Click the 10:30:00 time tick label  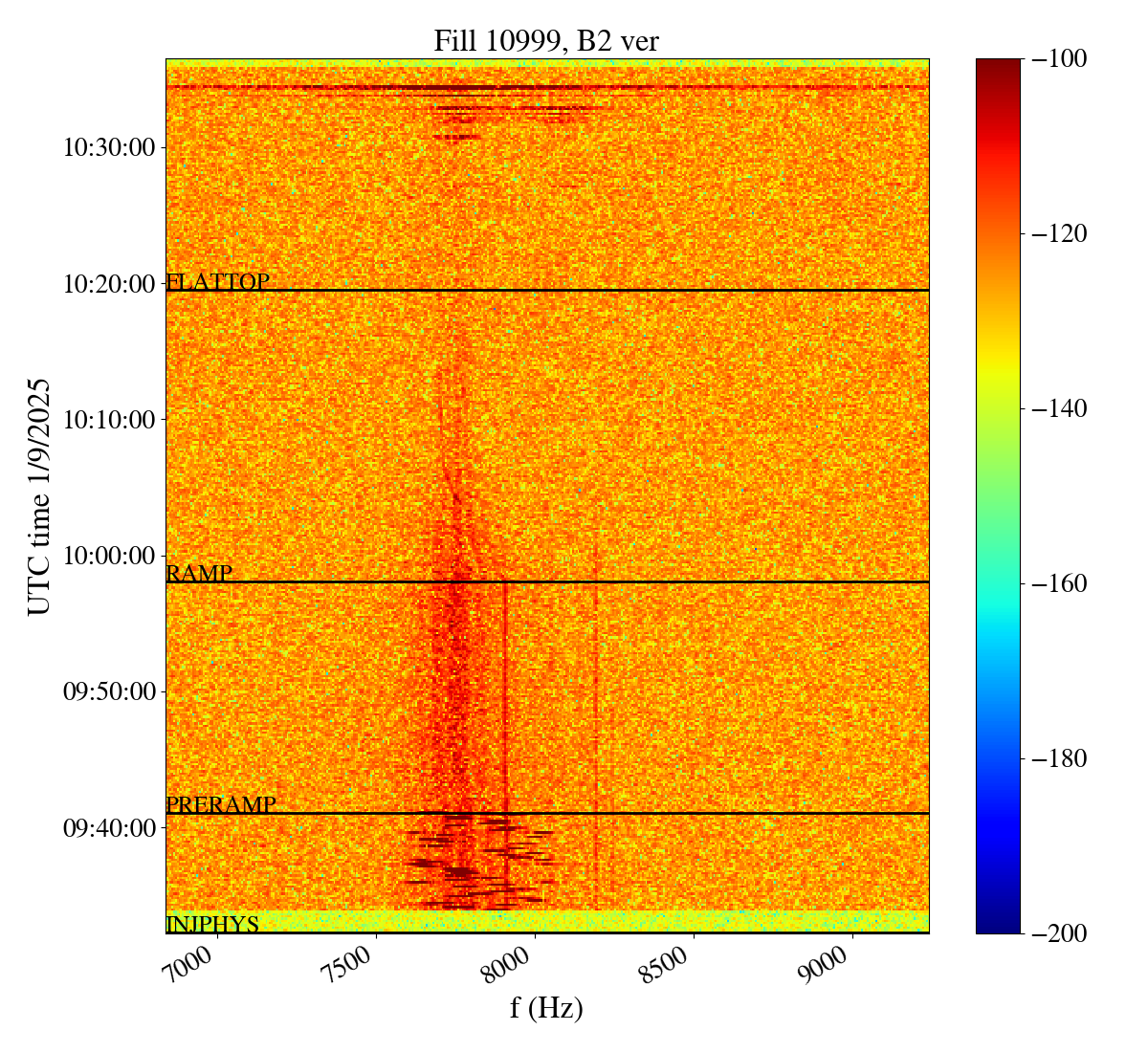pos(108,147)
